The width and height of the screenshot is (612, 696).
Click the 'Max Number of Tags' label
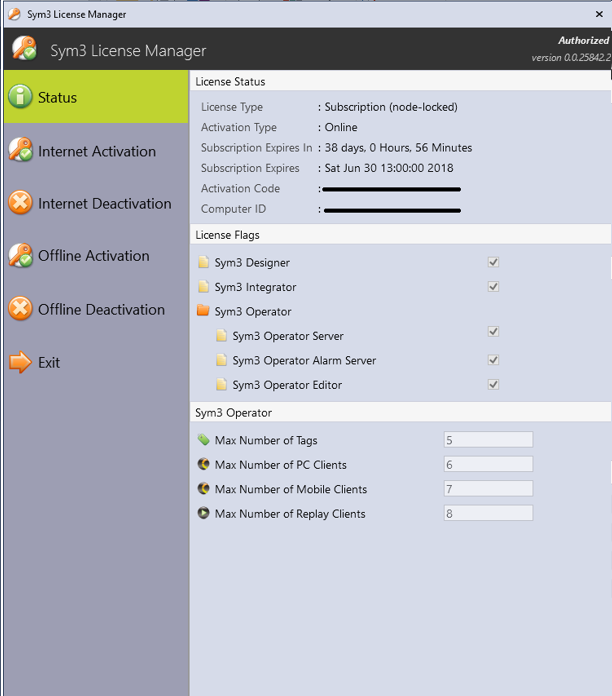(266, 440)
